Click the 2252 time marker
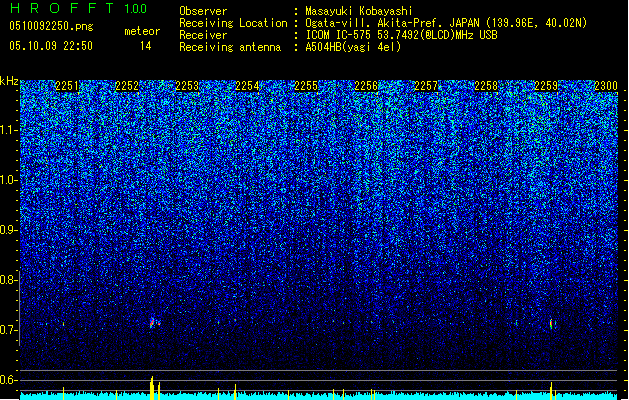Screen dimensions: 629x400 tap(127, 86)
